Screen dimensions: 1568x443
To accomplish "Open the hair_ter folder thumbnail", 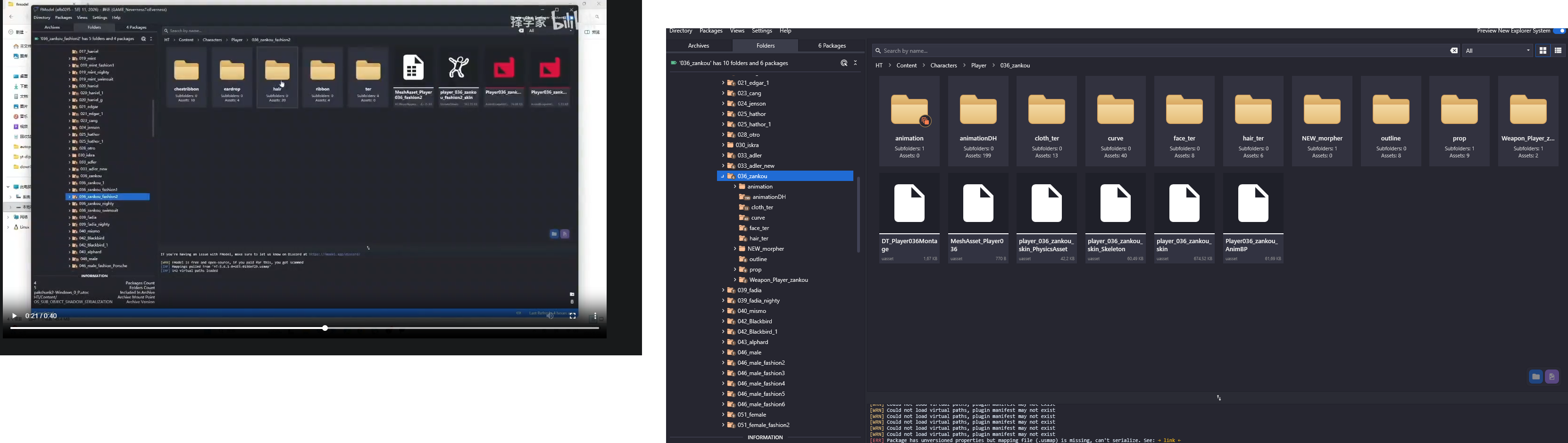I will 1253,121.
